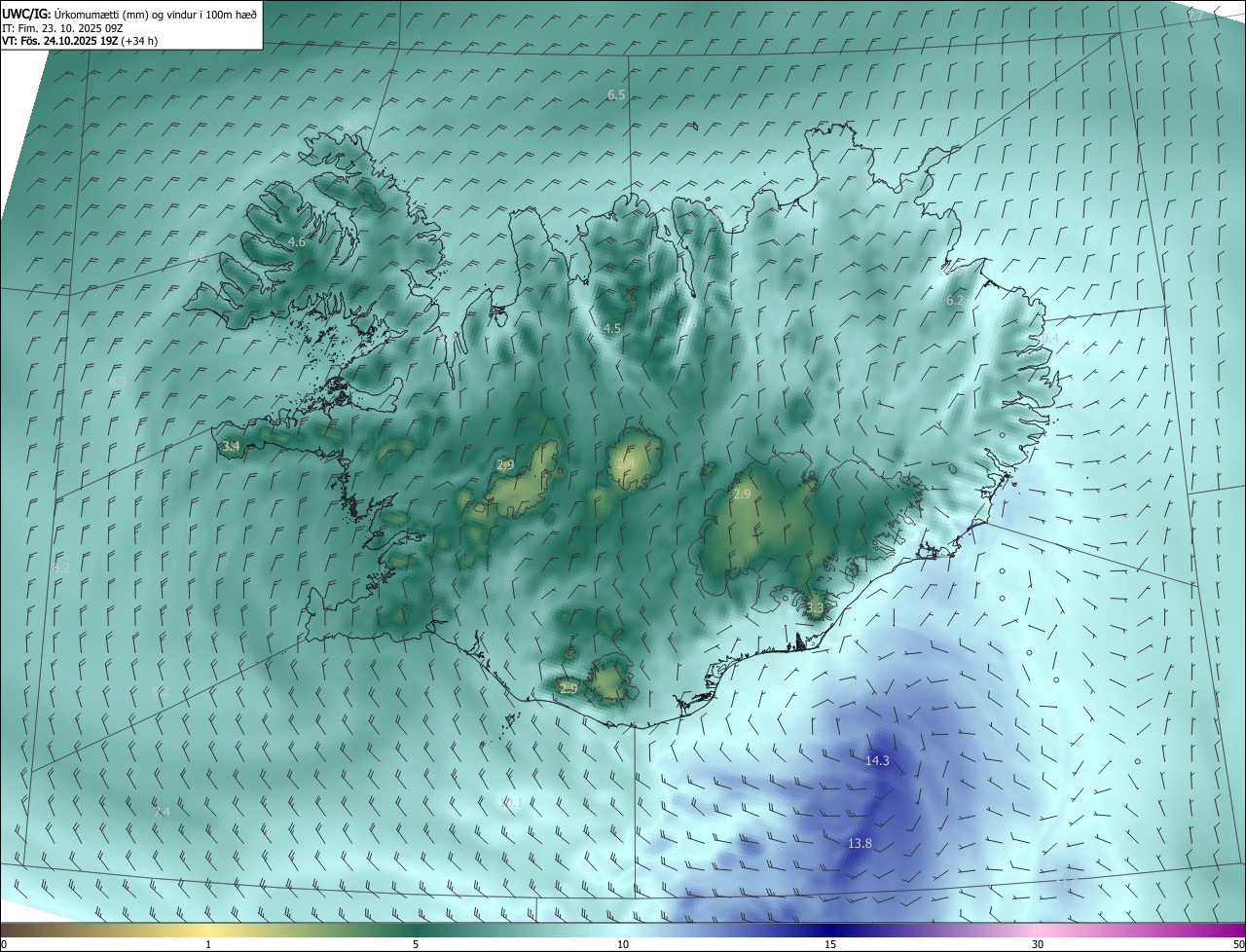
Task: Click the 5 tick on the color scale
Action: coord(416,944)
